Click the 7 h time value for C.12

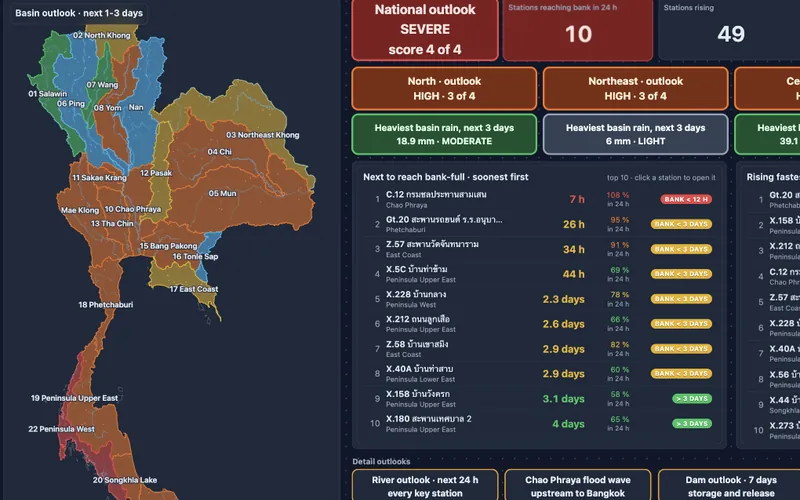[577, 199]
